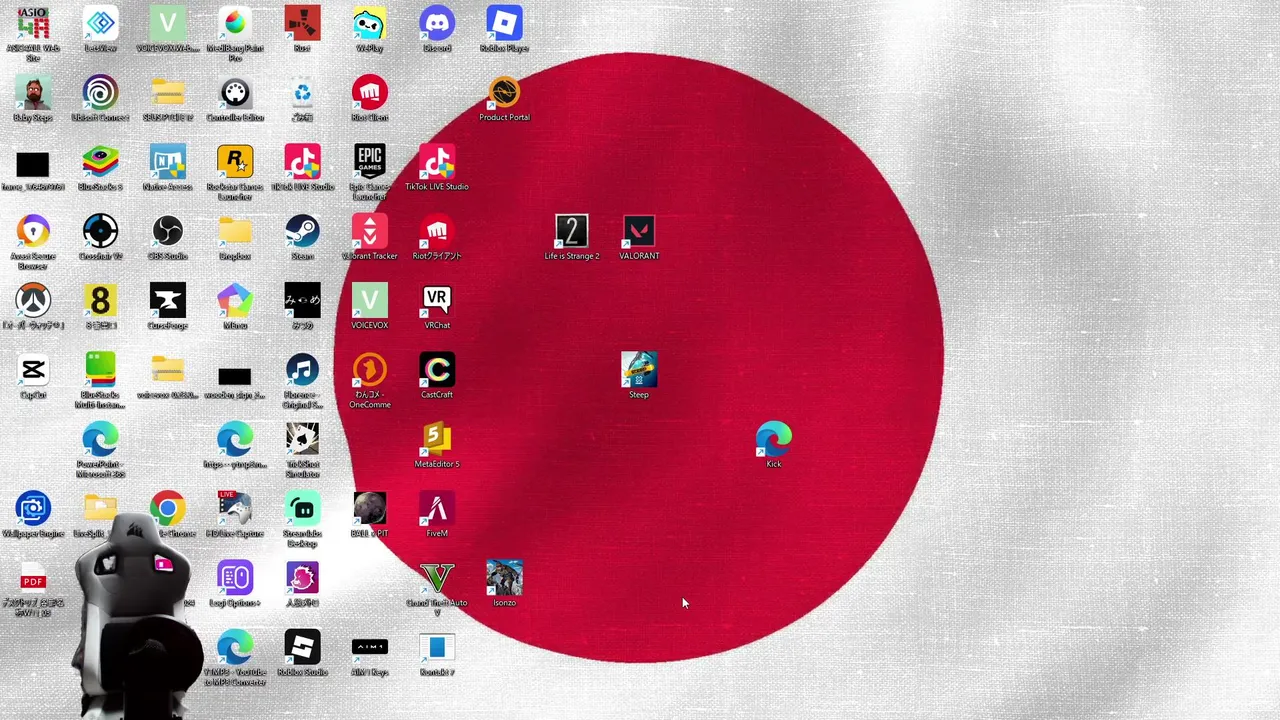Launch CurseForge

[x=167, y=300]
